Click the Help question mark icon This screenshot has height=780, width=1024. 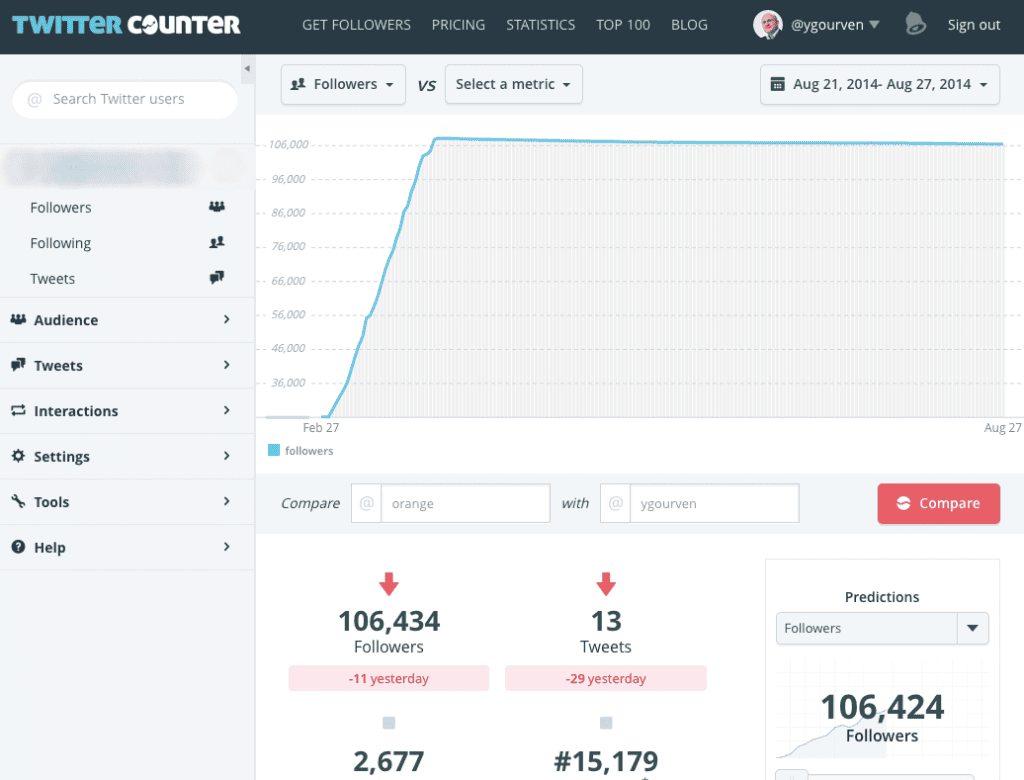pyautogui.click(x=18, y=547)
